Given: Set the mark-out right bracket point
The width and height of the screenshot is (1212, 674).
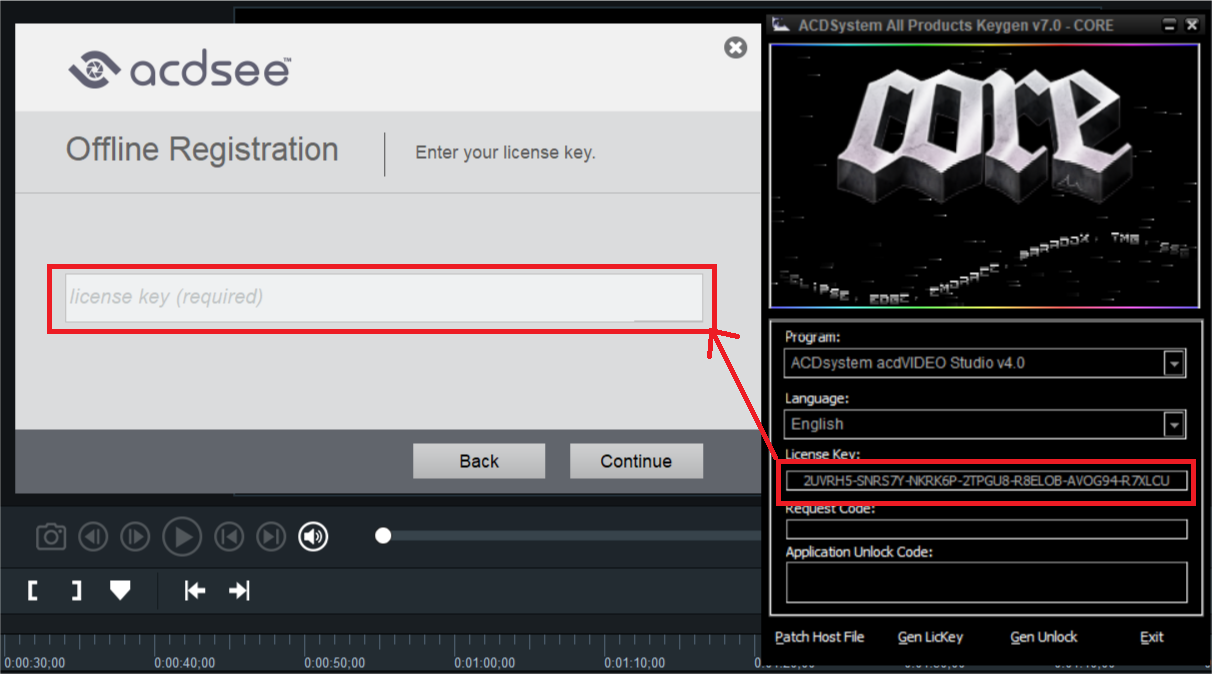Looking at the screenshot, I should 76,591.
